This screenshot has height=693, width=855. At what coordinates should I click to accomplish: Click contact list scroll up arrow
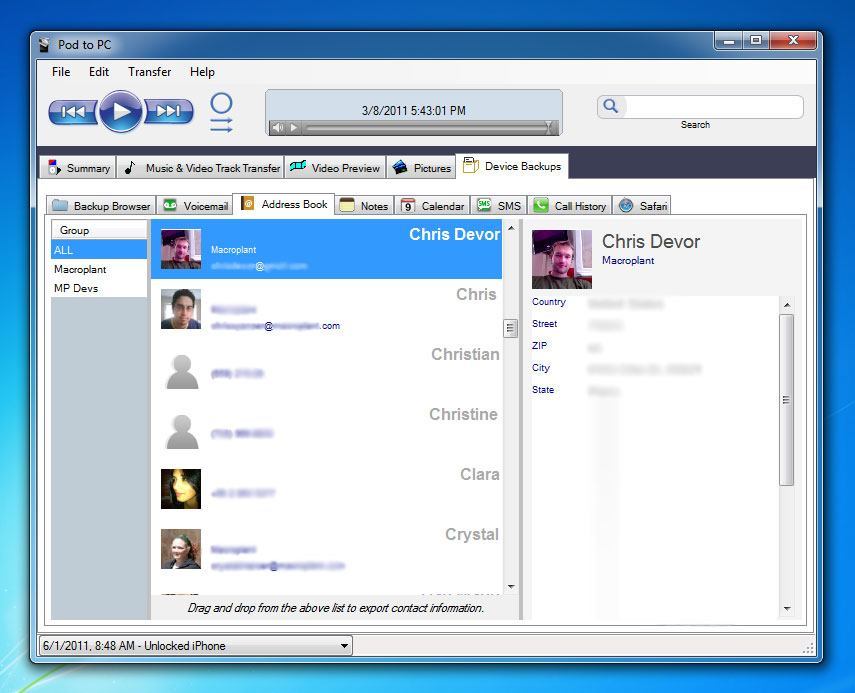pos(511,228)
